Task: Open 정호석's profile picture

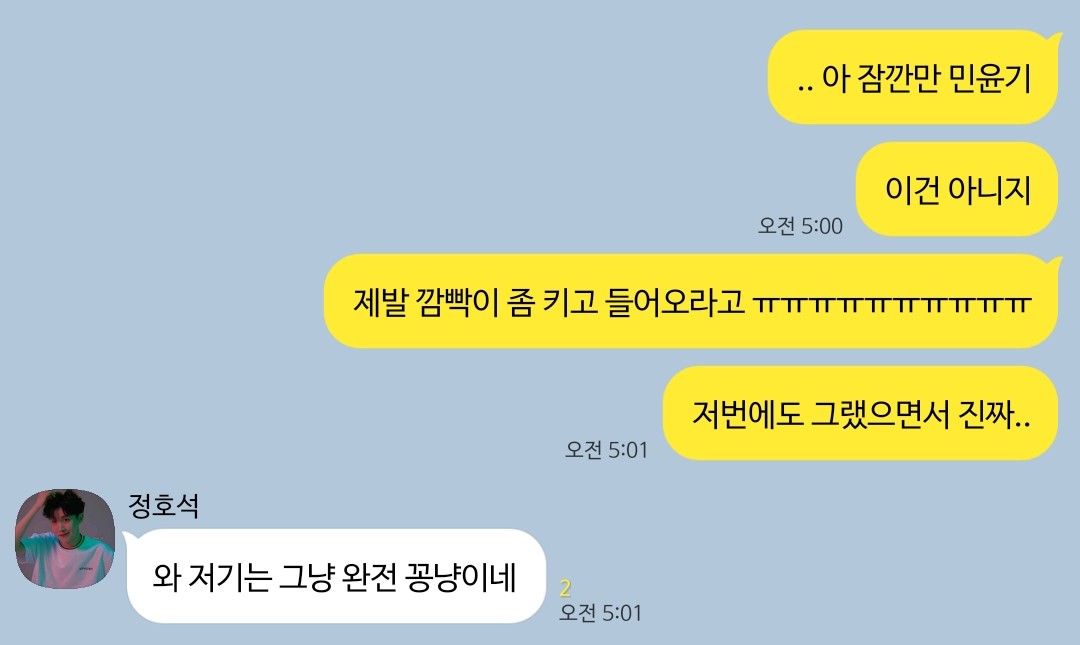Action: 65,539
